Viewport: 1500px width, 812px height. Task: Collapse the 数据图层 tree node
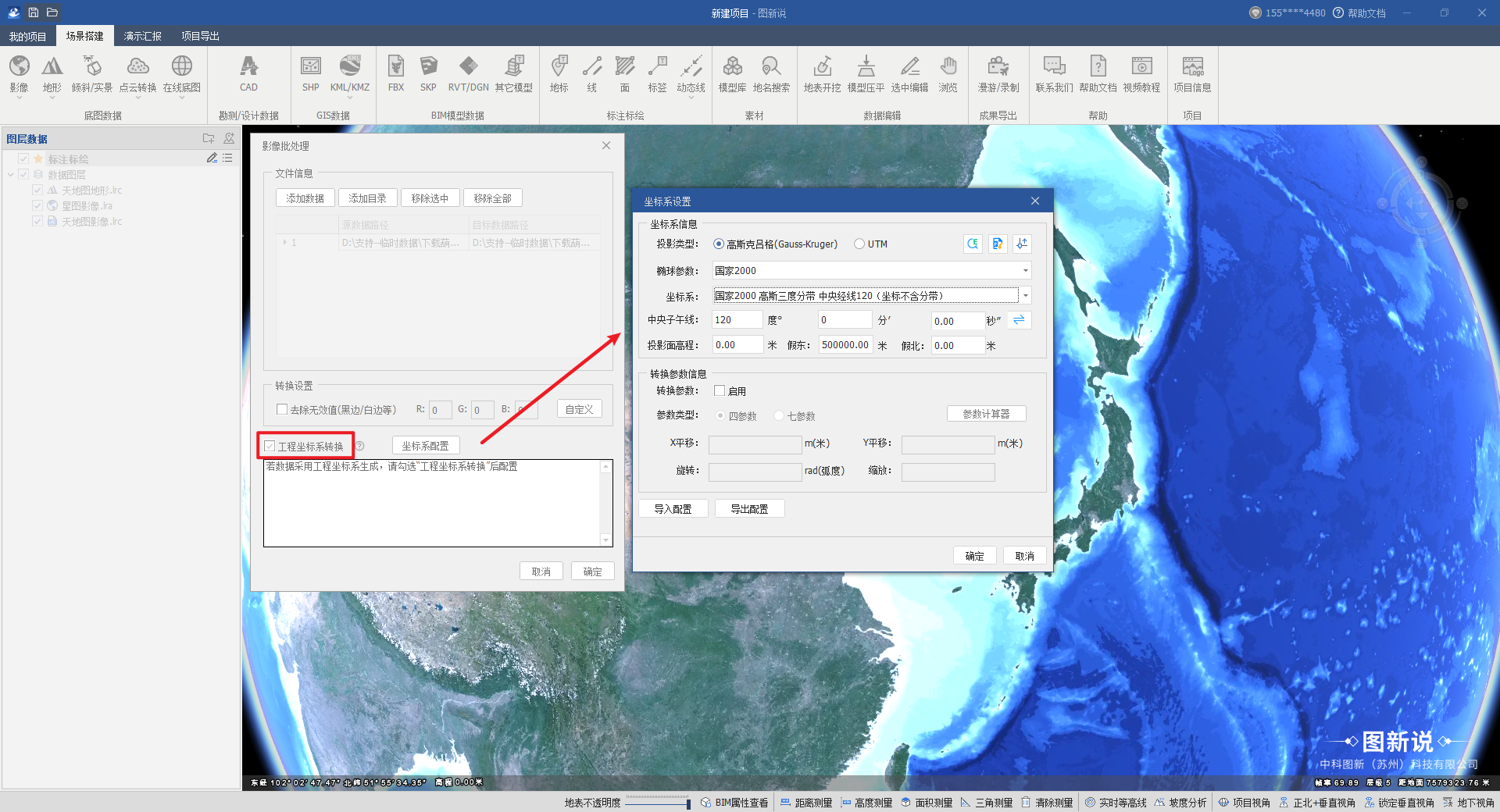(11, 175)
